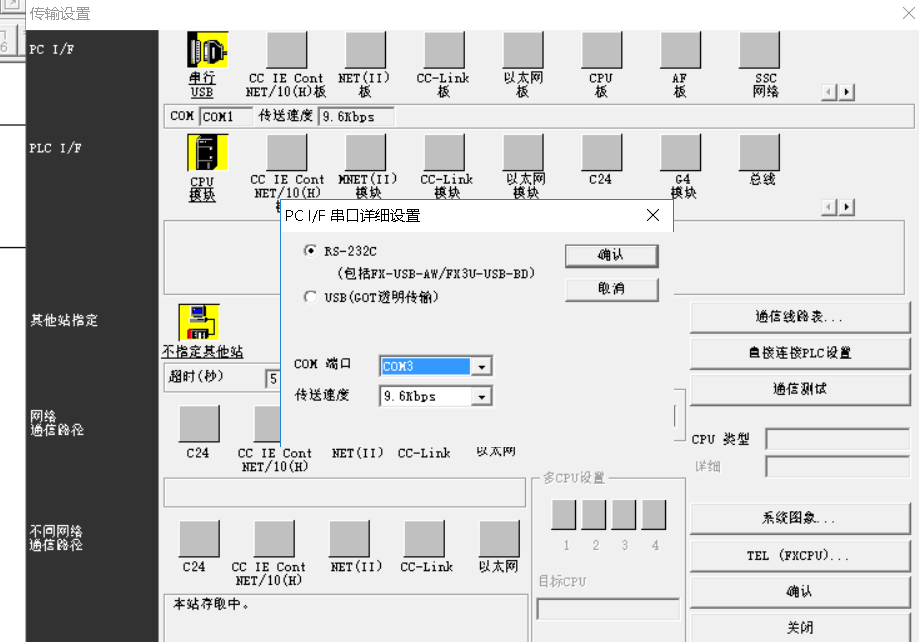Click the SSC 网络 icon

(759, 50)
